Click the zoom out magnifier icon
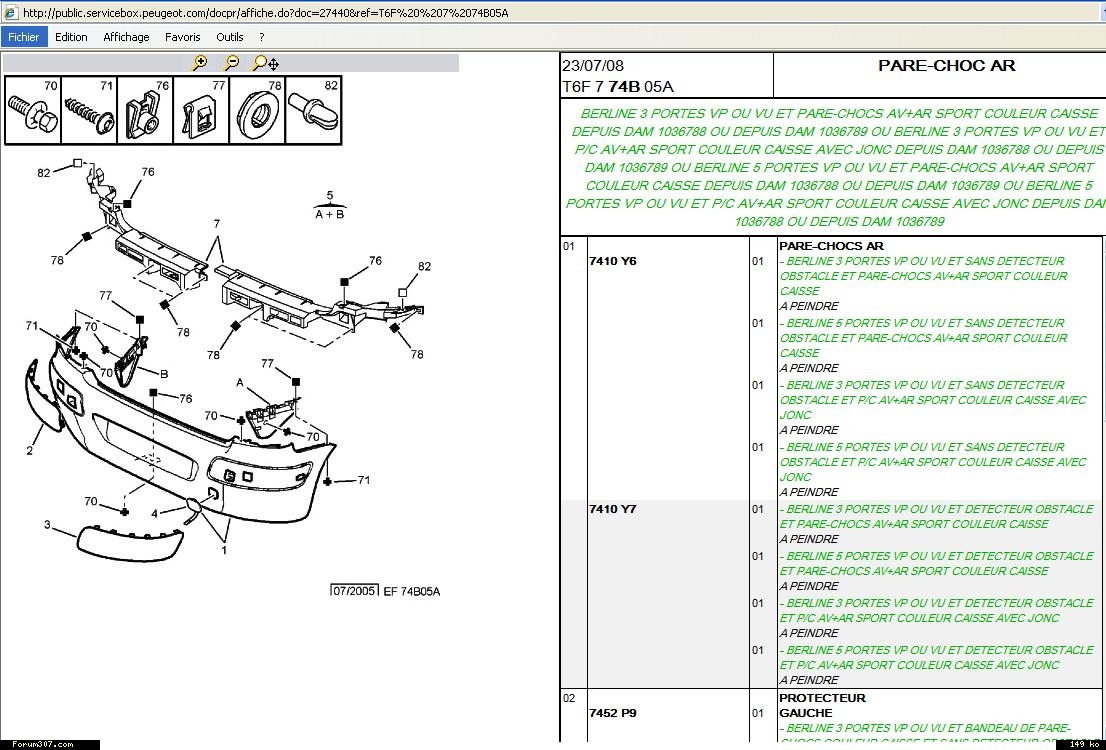 click(x=231, y=63)
